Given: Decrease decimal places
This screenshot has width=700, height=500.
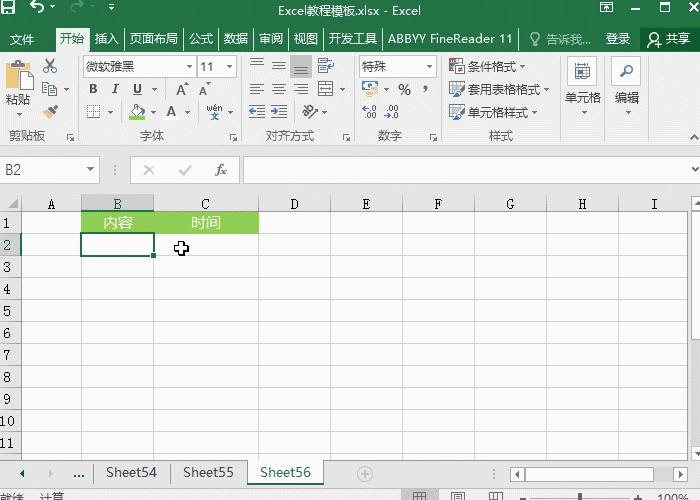Looking at the screenshot, I should click(392, 112).
